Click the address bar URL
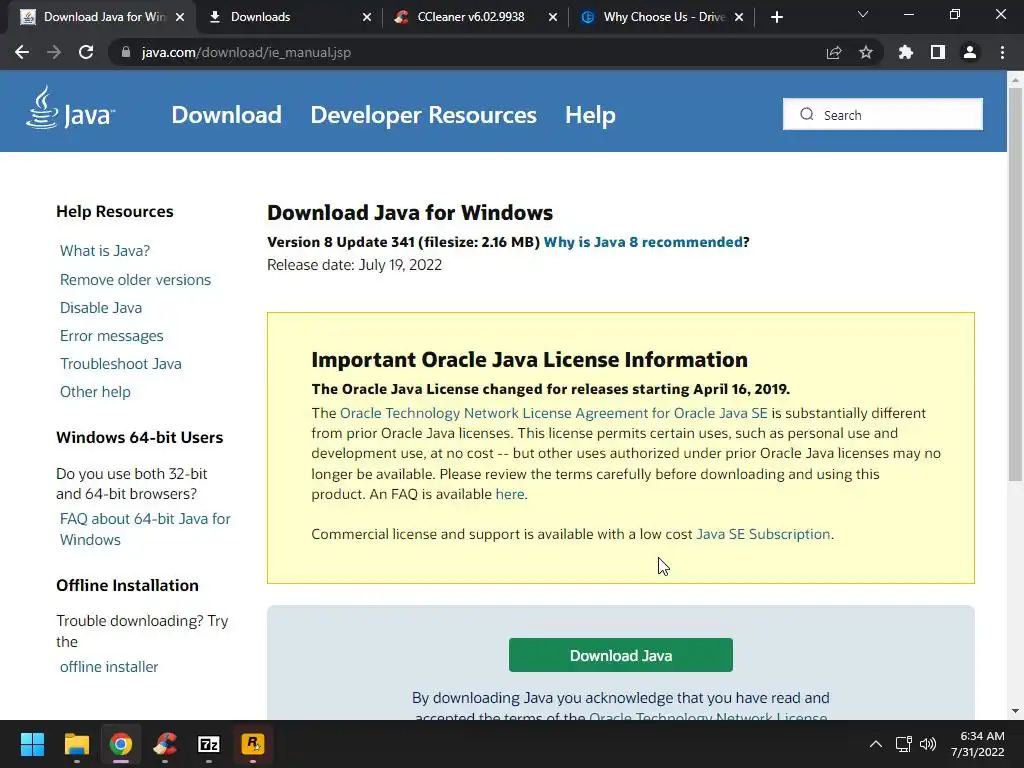The image size is (1024, 768). (x=246, y=52)
